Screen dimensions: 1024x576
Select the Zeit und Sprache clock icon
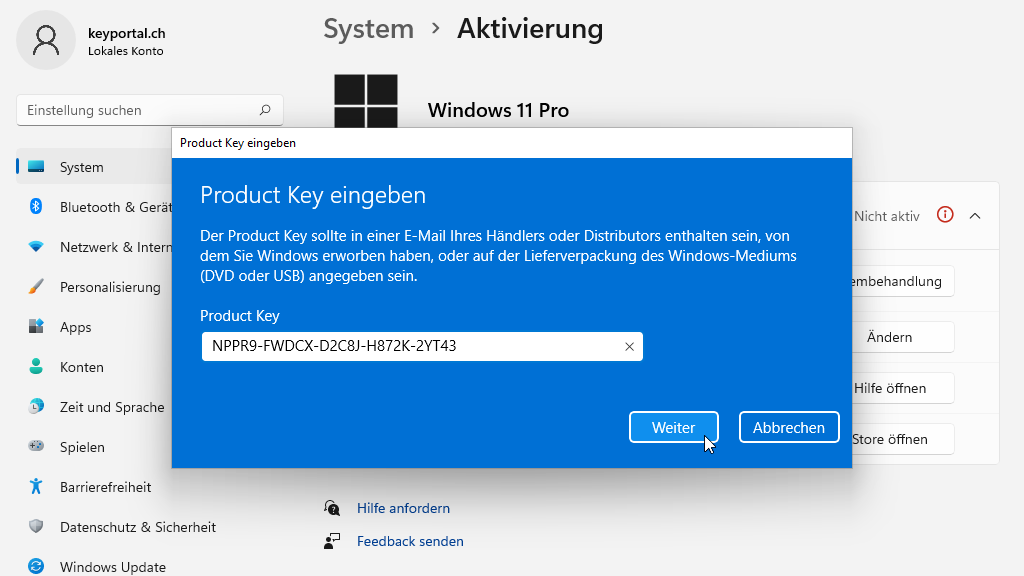(x=36, y=407)
